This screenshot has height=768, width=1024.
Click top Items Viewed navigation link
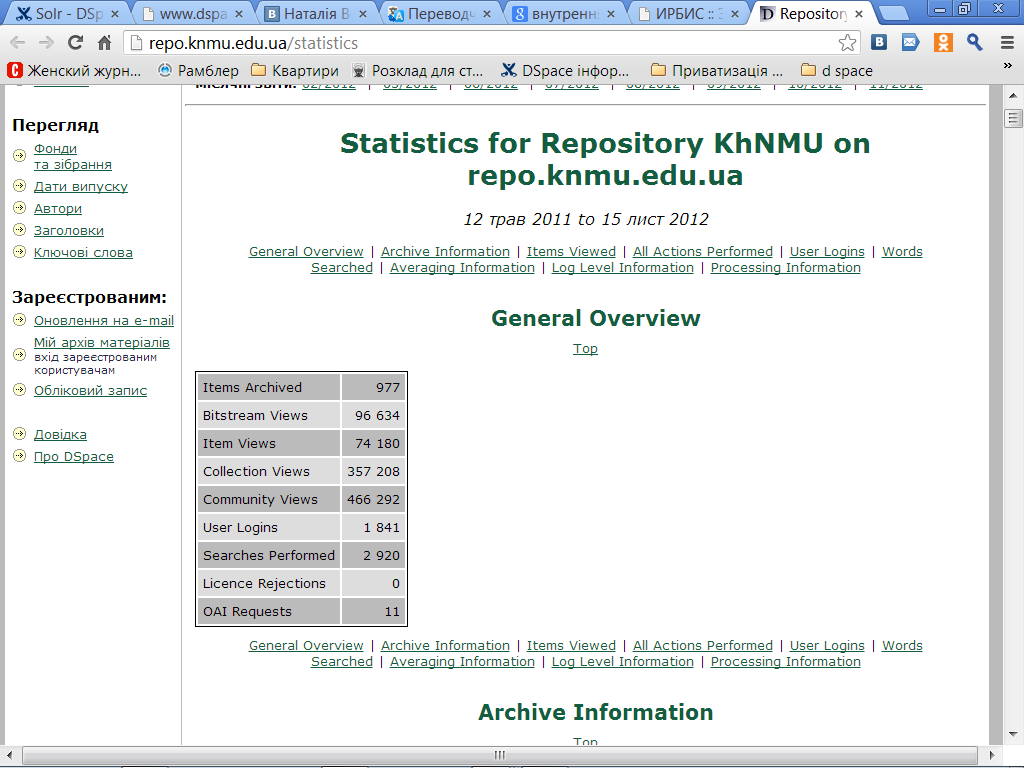pos(571,252)
